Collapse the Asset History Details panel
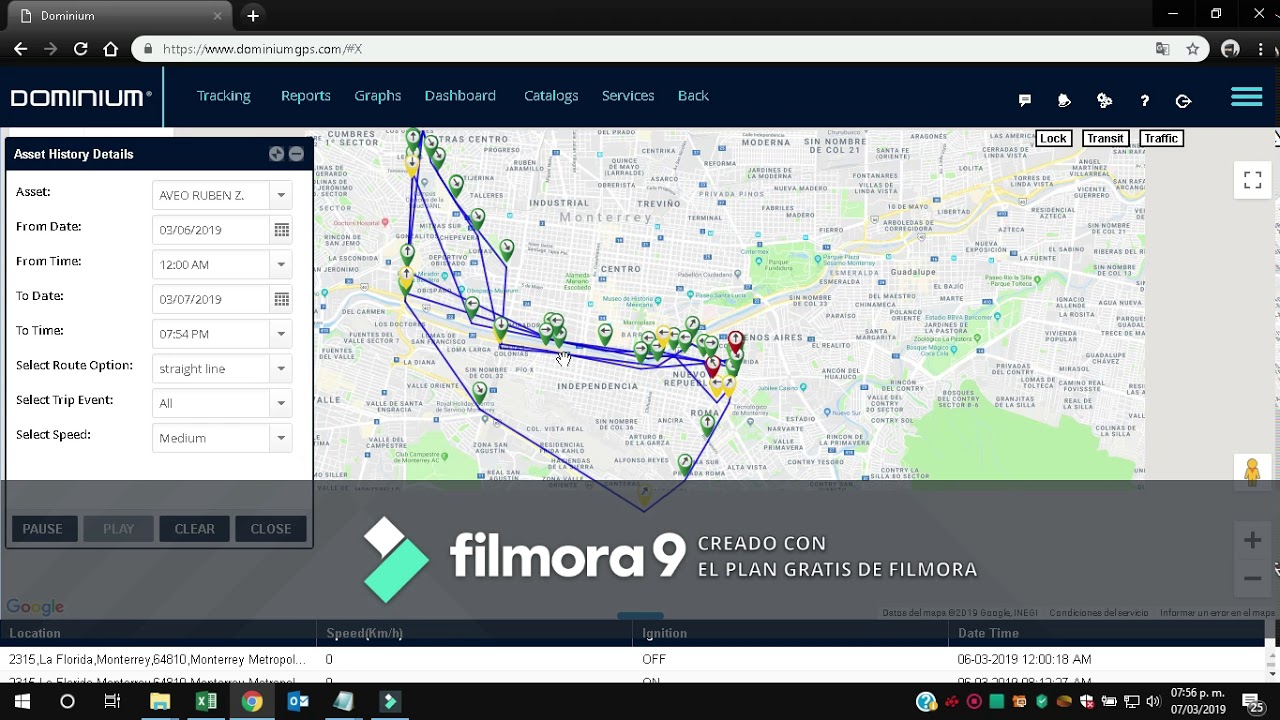 (296, 154)
